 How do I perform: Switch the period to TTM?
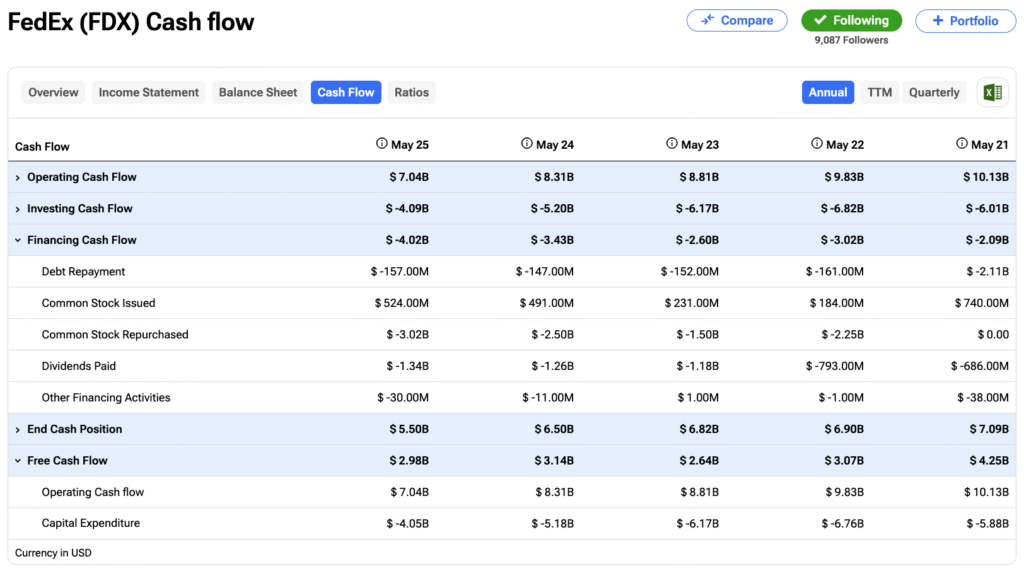(879, 92)
